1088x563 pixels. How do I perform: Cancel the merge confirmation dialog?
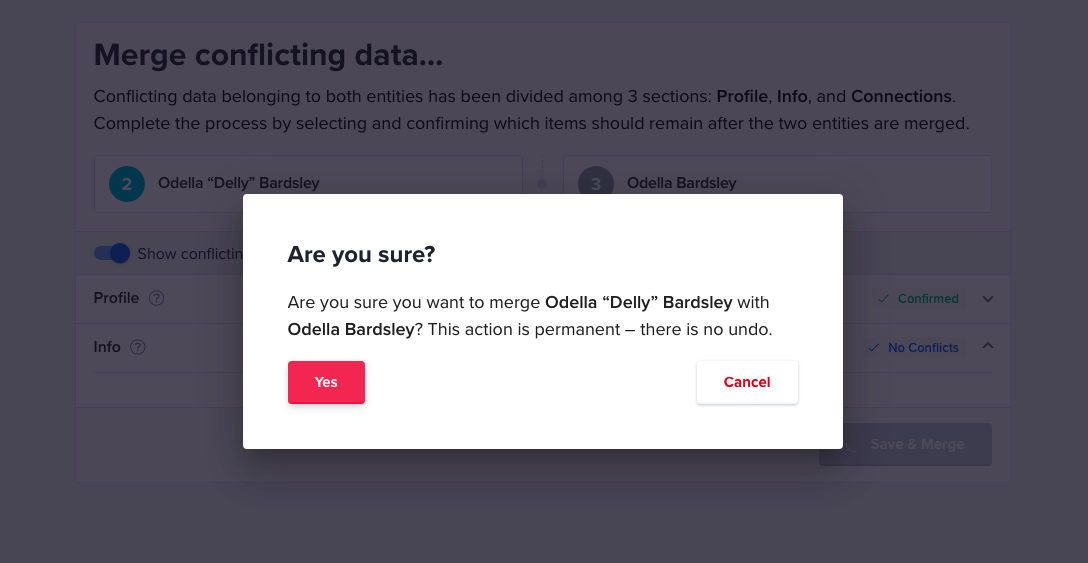[747, 382]
